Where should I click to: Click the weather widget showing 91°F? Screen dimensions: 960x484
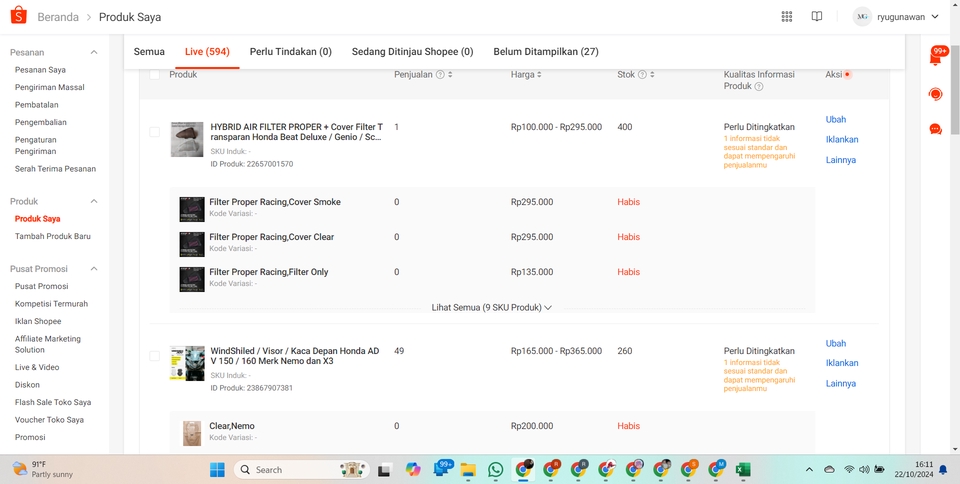43,469
